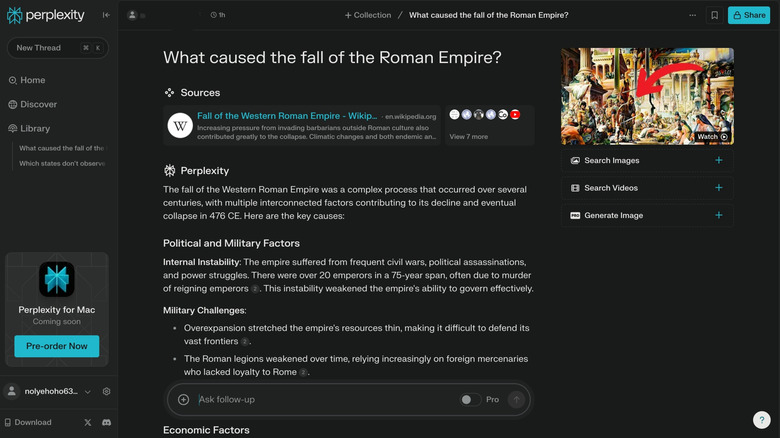Open account settings gear icon
Image resolution: width=780 pixels, height=438 pixels.
coord(106,392)
